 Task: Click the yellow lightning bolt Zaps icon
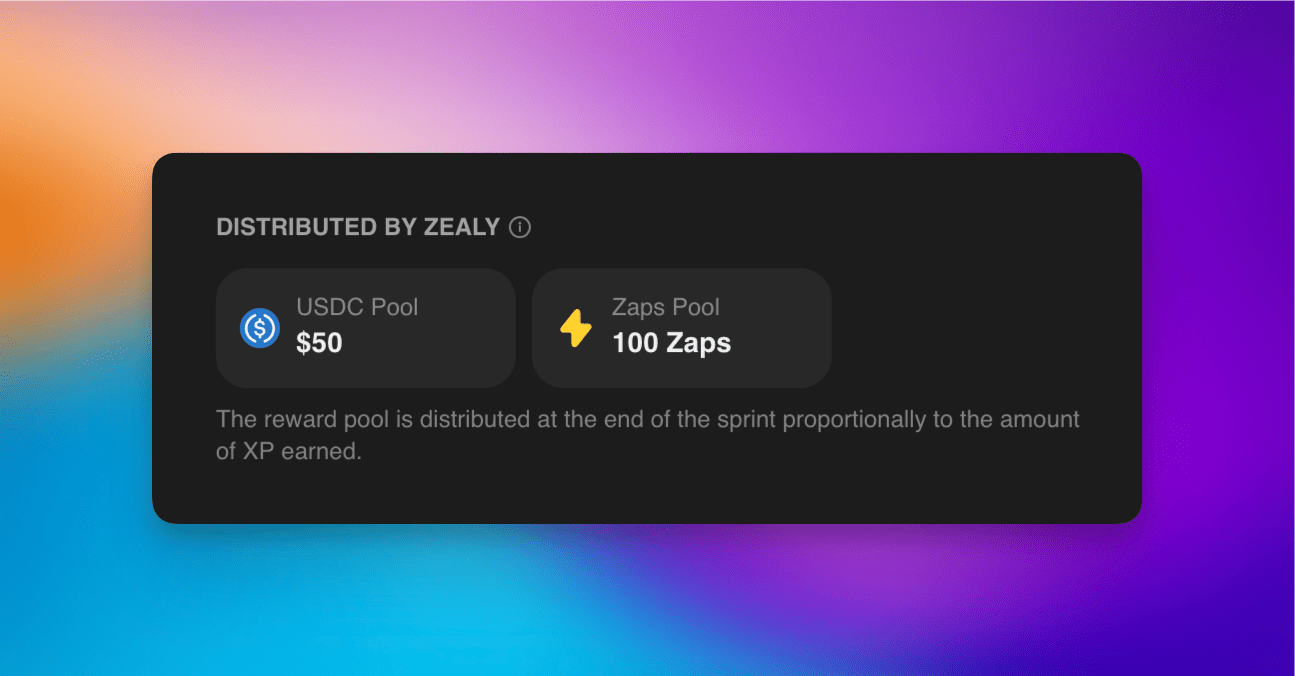coord(576,328)
